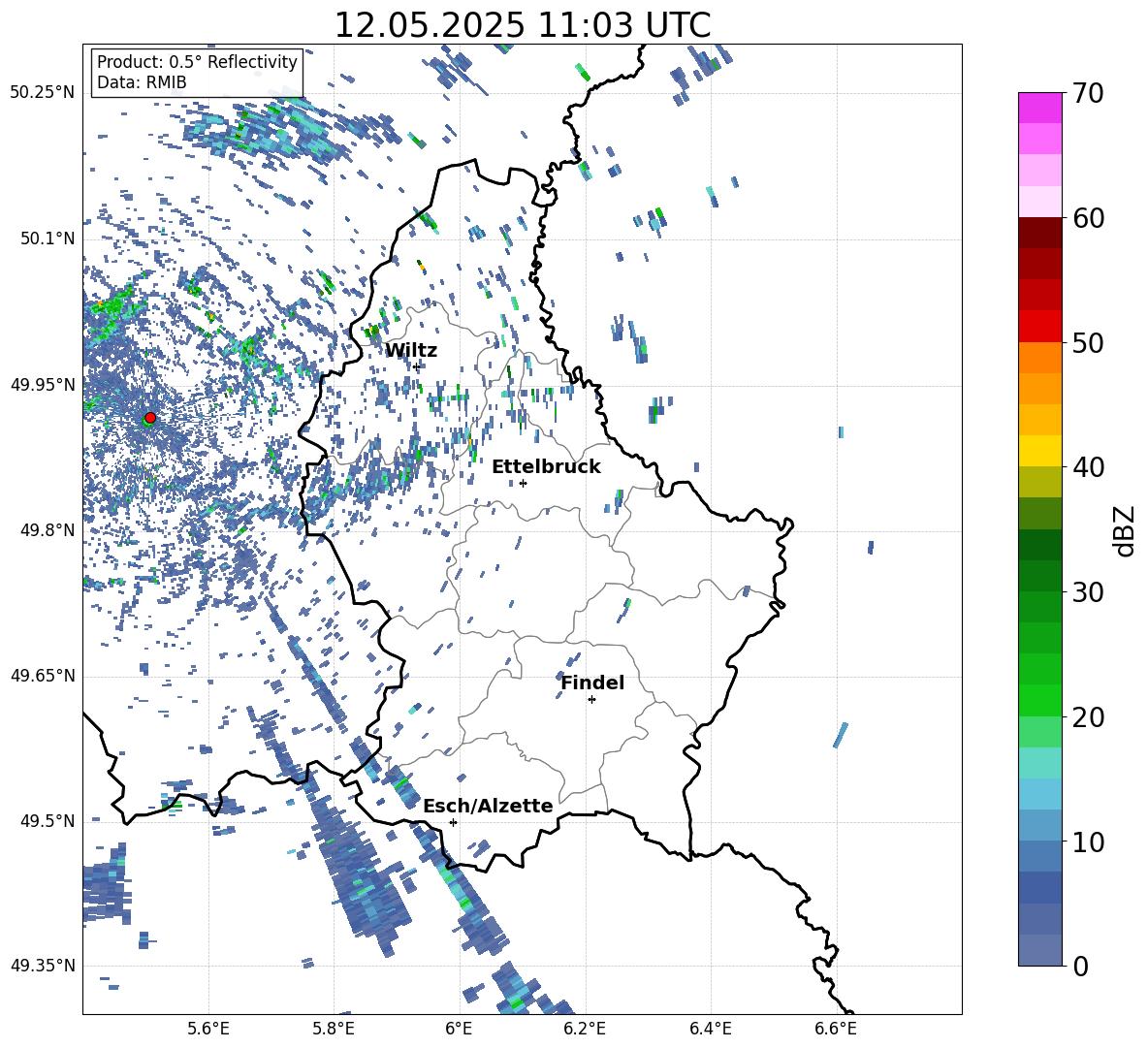Click the colorbar tick label 10
The height and width of the screenshot is (1048, 1148).
click(x=1089, y=842)
